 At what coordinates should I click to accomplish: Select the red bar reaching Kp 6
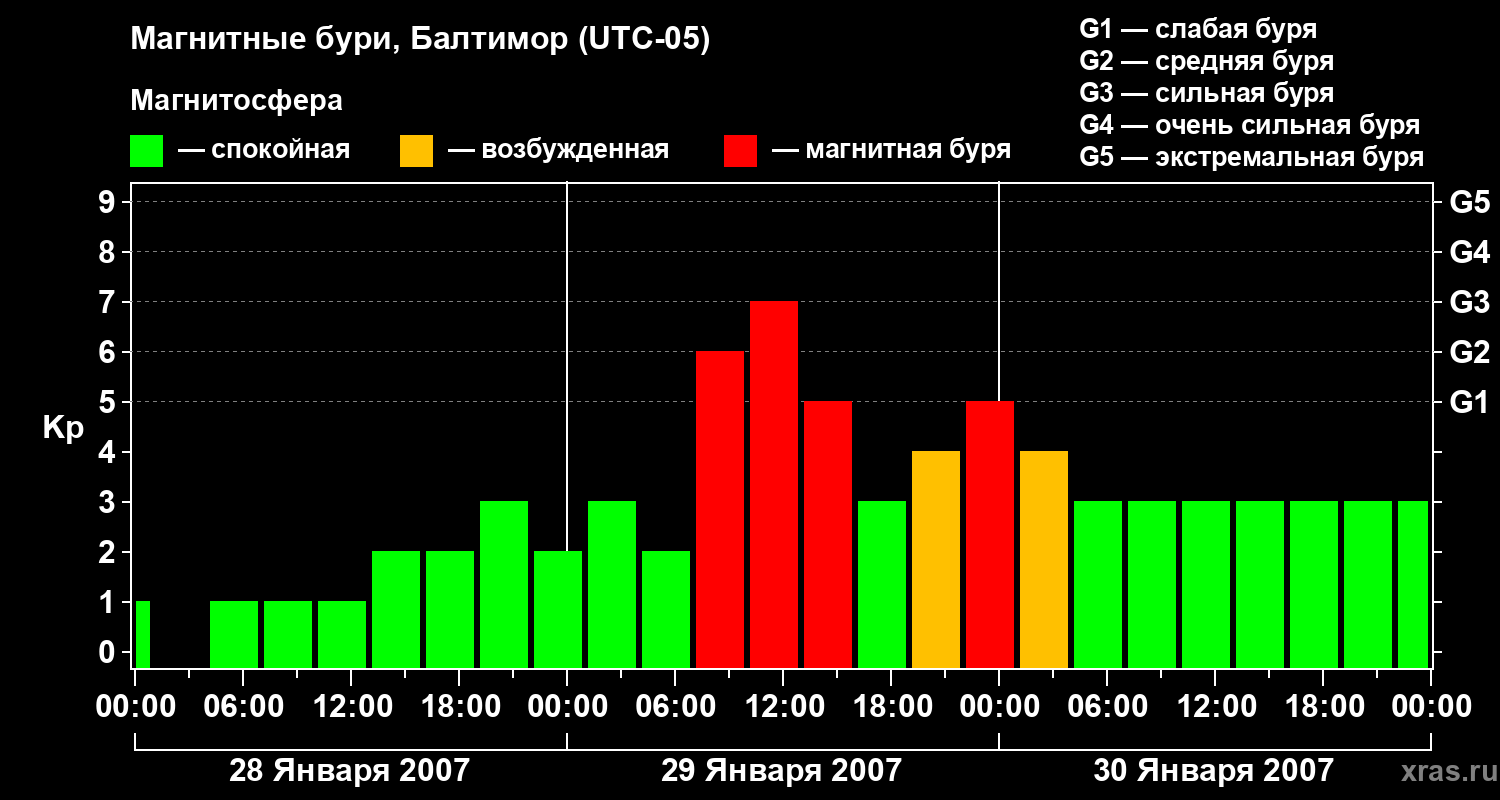pos(720,510)
